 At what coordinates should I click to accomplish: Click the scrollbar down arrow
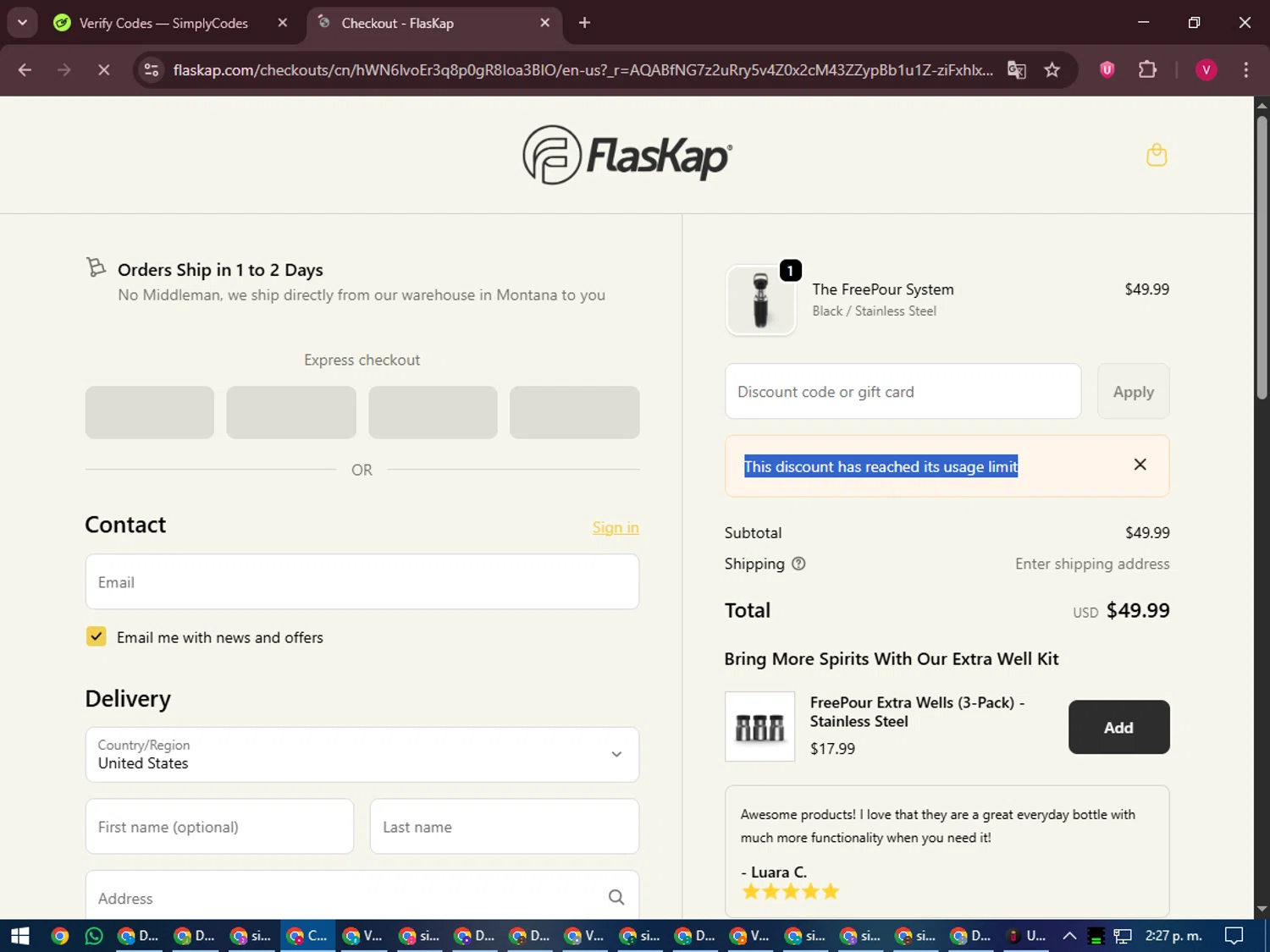1262,910
